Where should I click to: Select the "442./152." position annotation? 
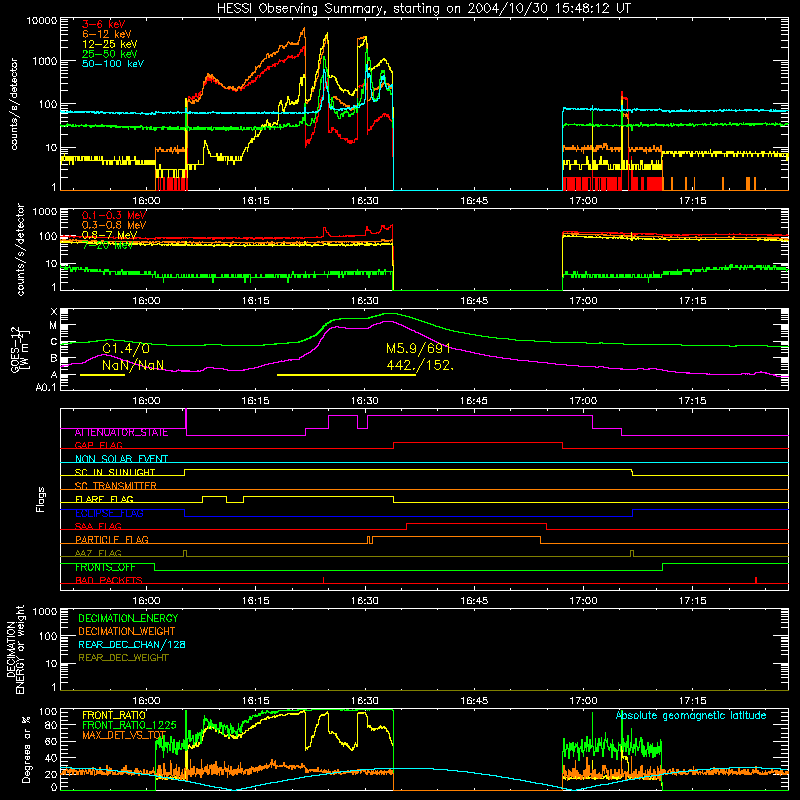pyautogui.click(x=420, y=365)
